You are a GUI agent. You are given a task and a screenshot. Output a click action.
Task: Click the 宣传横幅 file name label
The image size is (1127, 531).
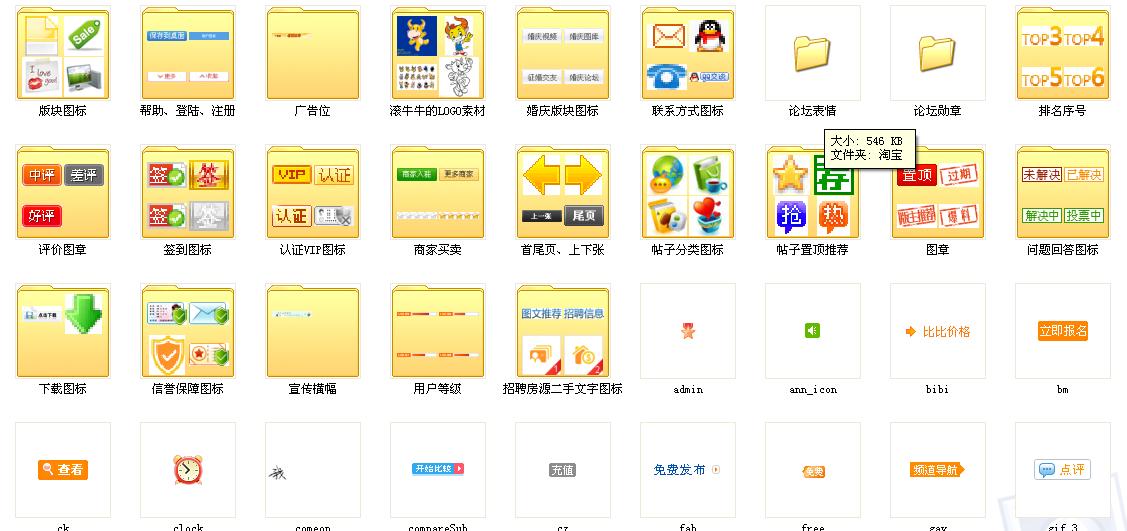coord(313,389)
